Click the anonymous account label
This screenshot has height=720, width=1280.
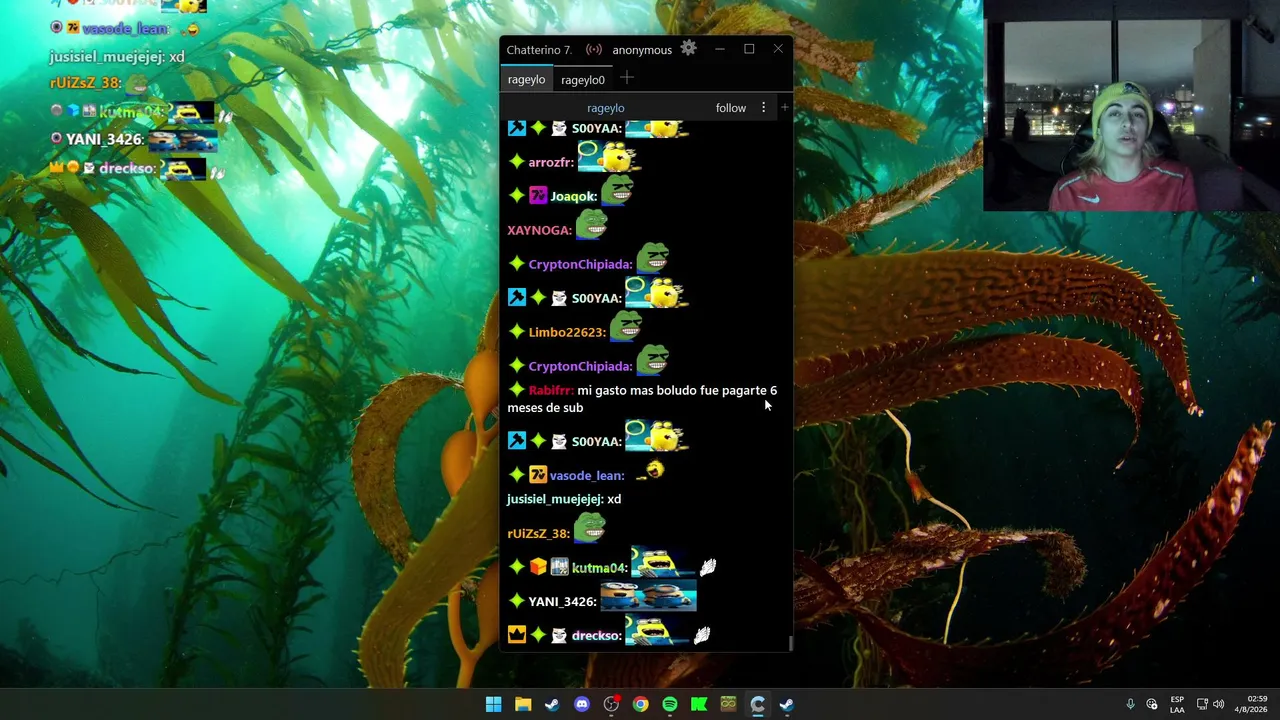642,50
